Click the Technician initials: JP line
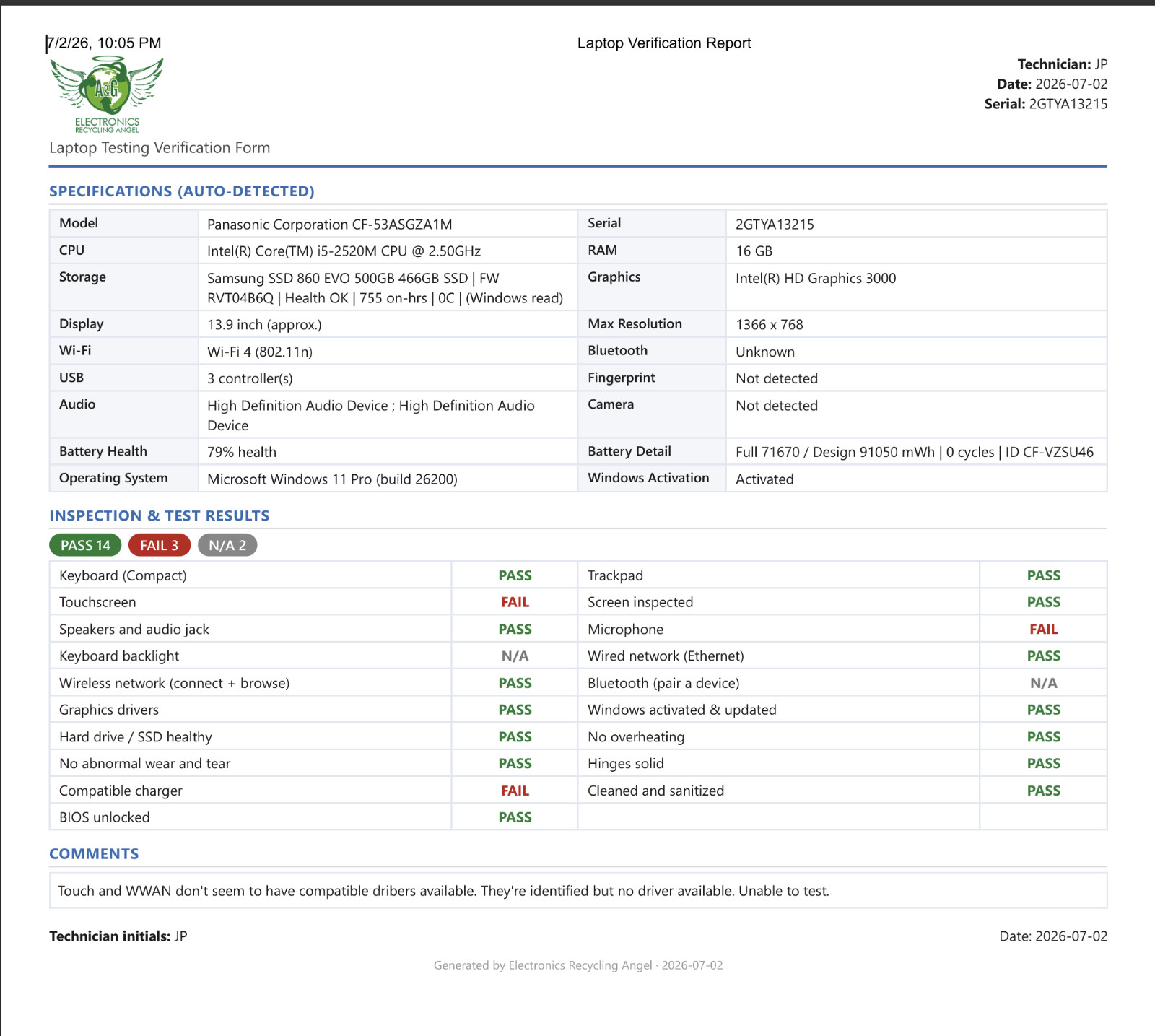This screenshot has width=1155, height=1036. [118, 936]
